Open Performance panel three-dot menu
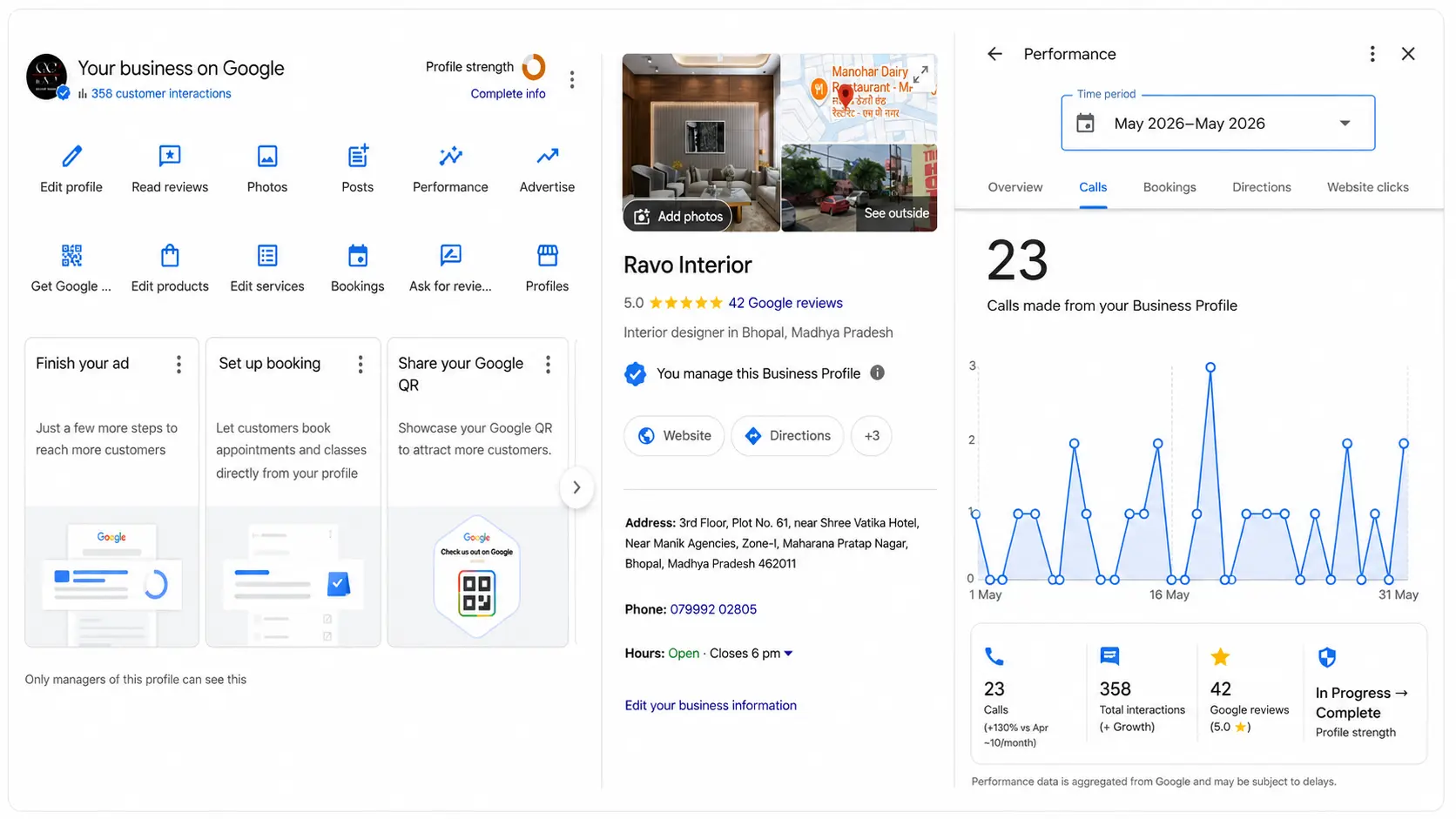Viewport: 1456px width, 819px height. coord(1372,54)
